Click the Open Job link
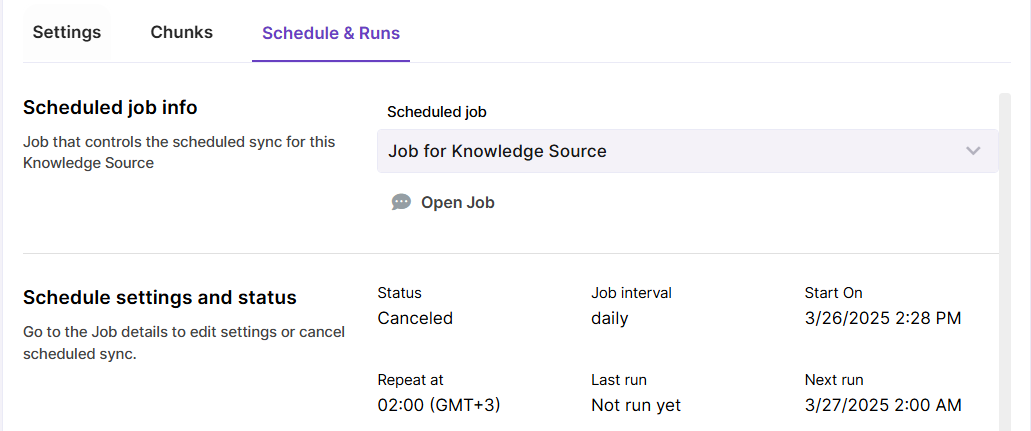This screenshot has width=1031, height=431. [457, 202]
